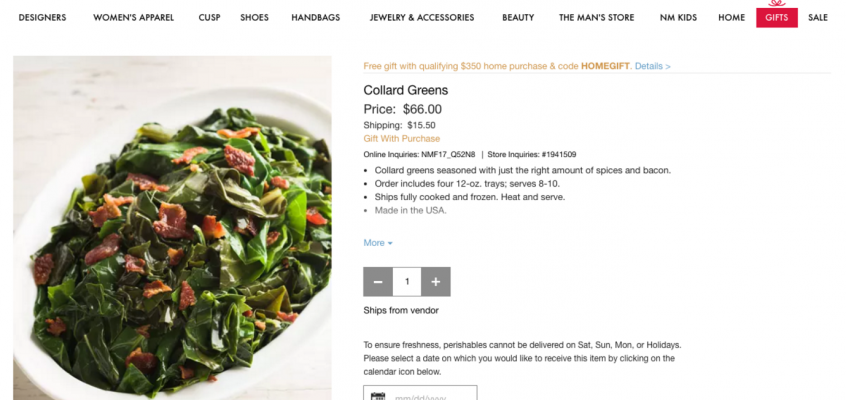The width and height of the screenshot is (846, 400).
Task: Click the quantity input field
Action: pyautogui.click(x=406, y=282)
